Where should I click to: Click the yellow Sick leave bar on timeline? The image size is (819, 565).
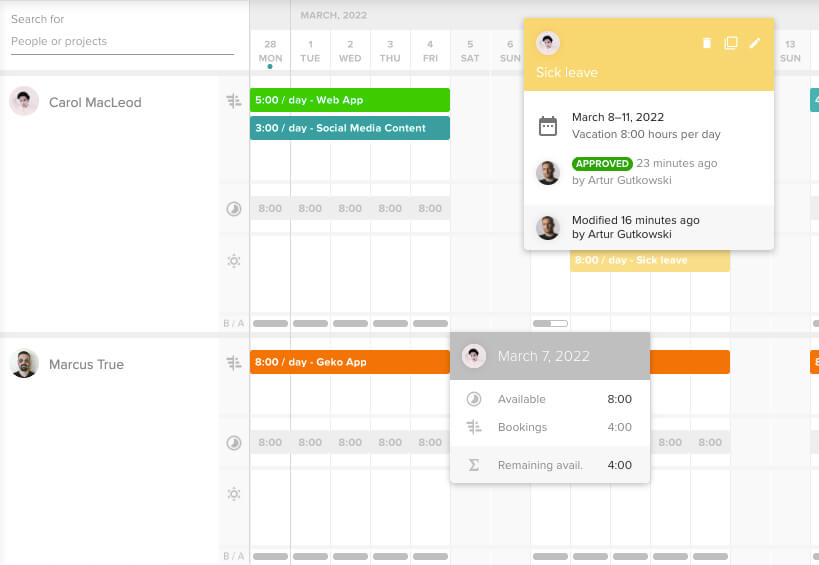[x=649, y=261]
